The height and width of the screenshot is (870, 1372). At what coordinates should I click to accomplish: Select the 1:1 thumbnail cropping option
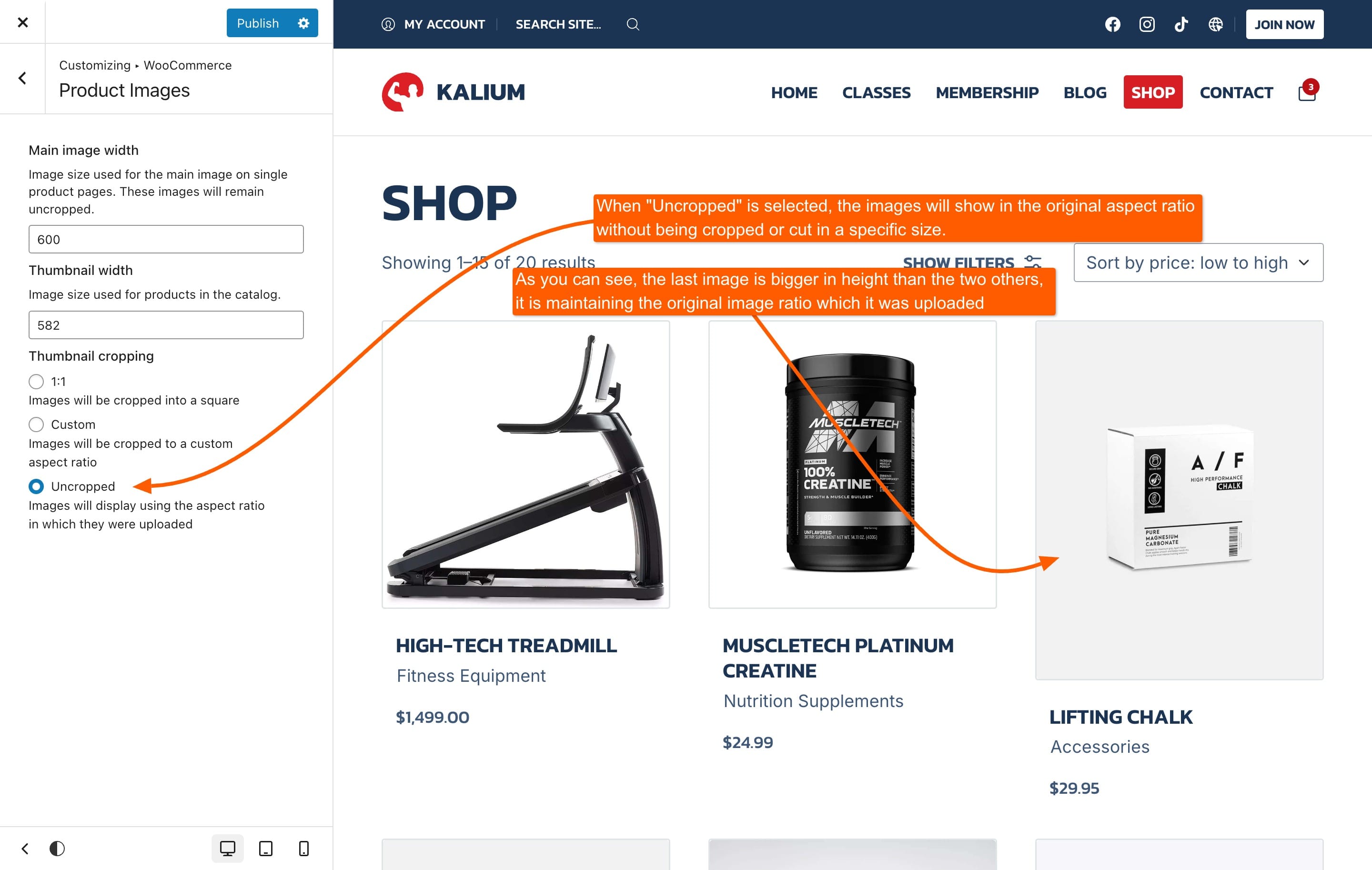click(x=37, y=381)
